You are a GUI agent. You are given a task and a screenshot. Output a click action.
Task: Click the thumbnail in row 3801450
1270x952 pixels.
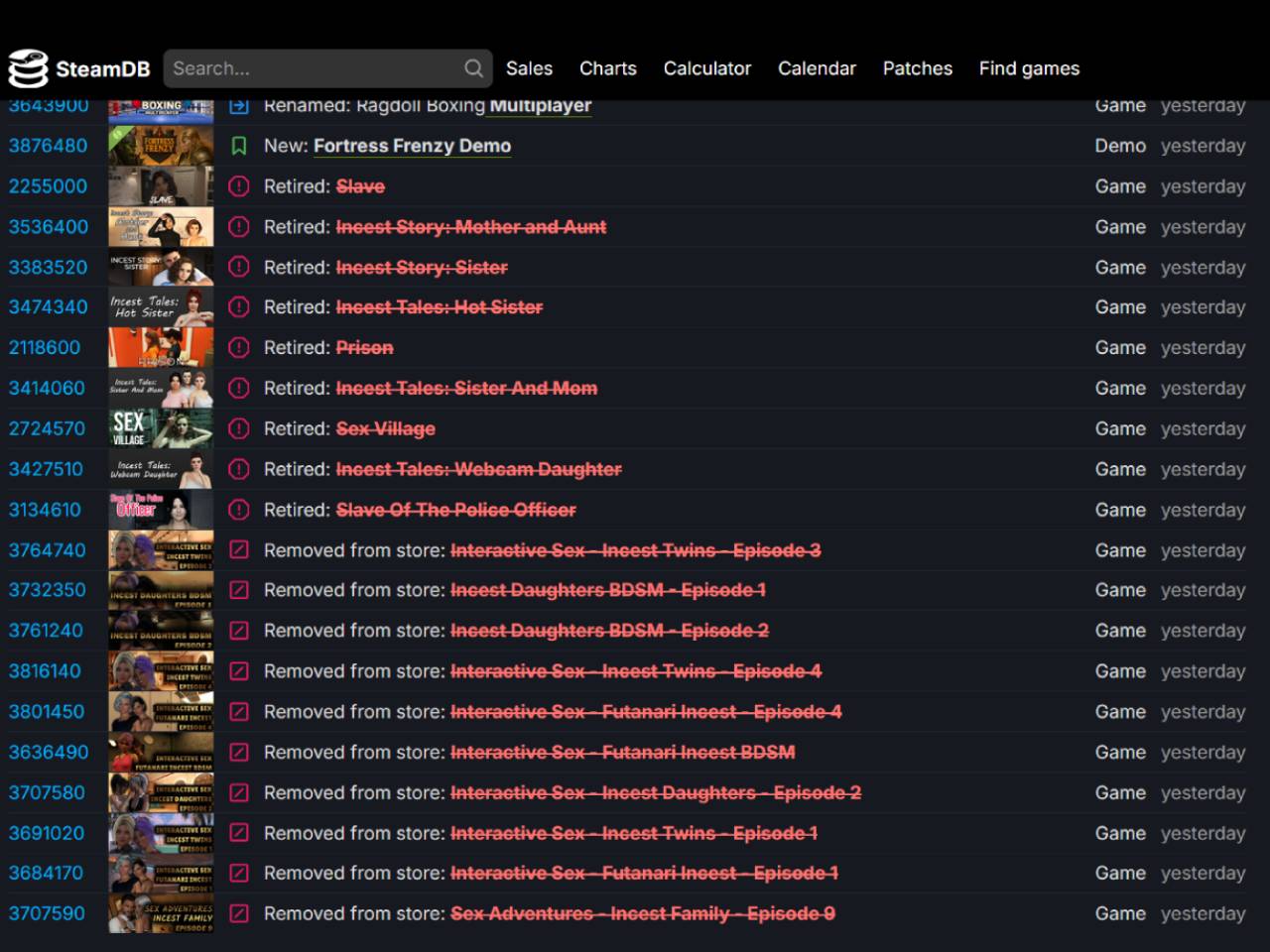(x=161, y=712)
